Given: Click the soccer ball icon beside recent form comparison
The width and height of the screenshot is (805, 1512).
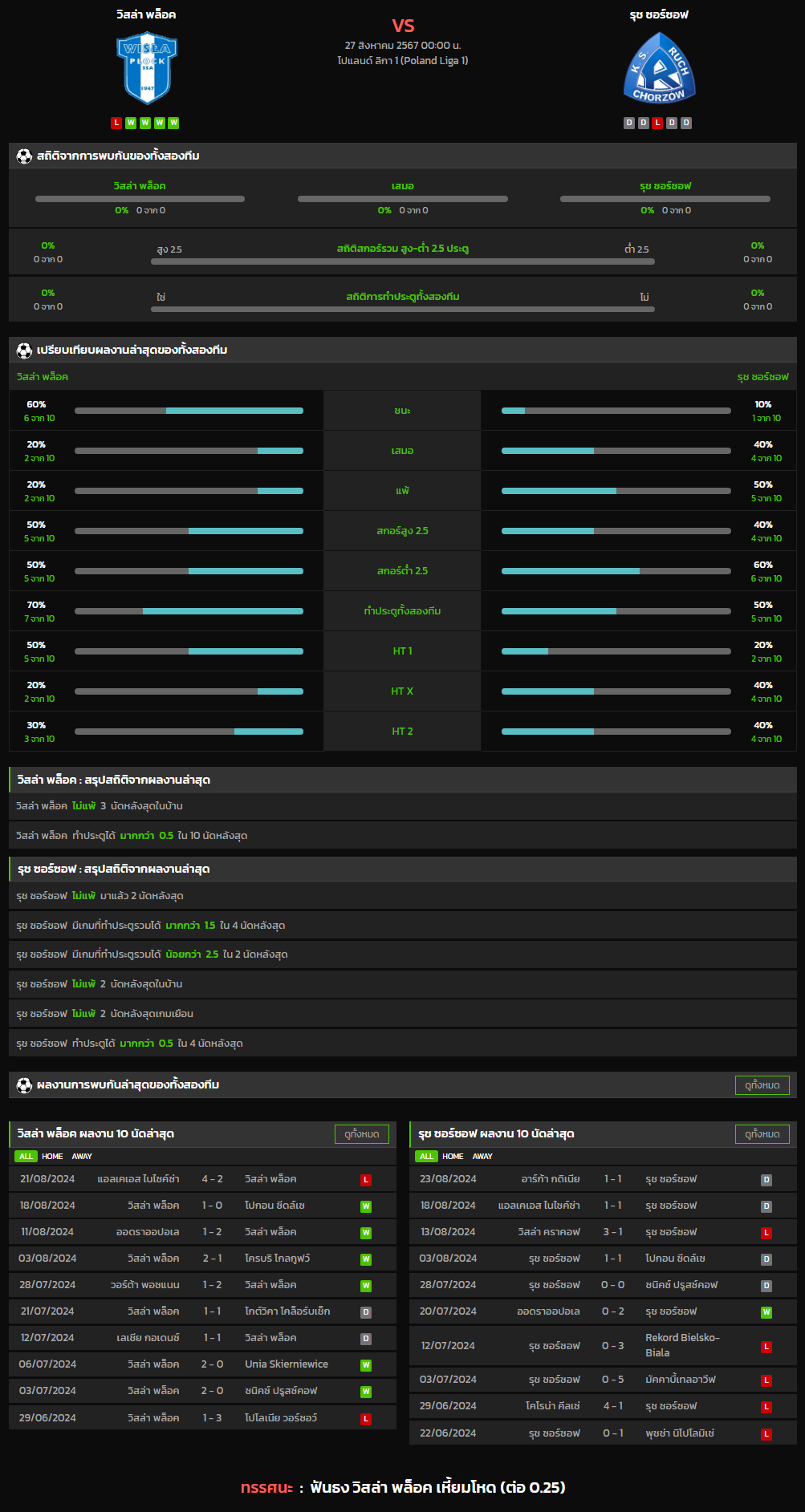Looking at the screenshot, I should [x=24, y=350].
